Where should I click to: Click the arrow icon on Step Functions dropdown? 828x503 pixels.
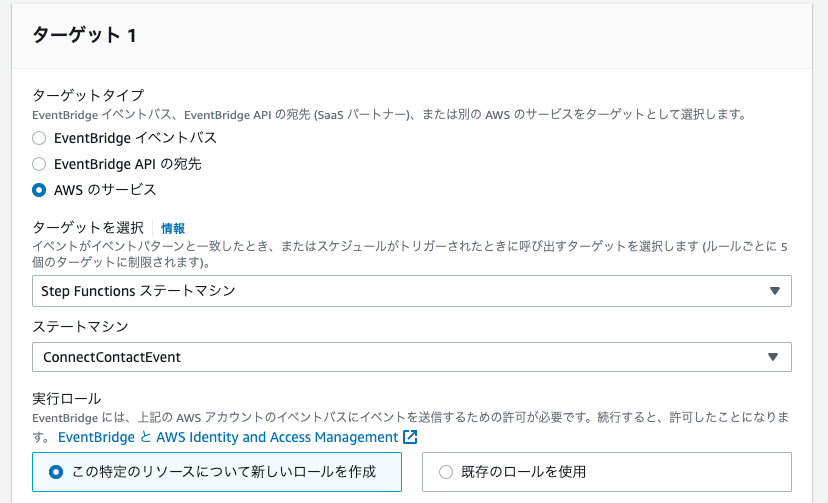(x=775, y=291)
